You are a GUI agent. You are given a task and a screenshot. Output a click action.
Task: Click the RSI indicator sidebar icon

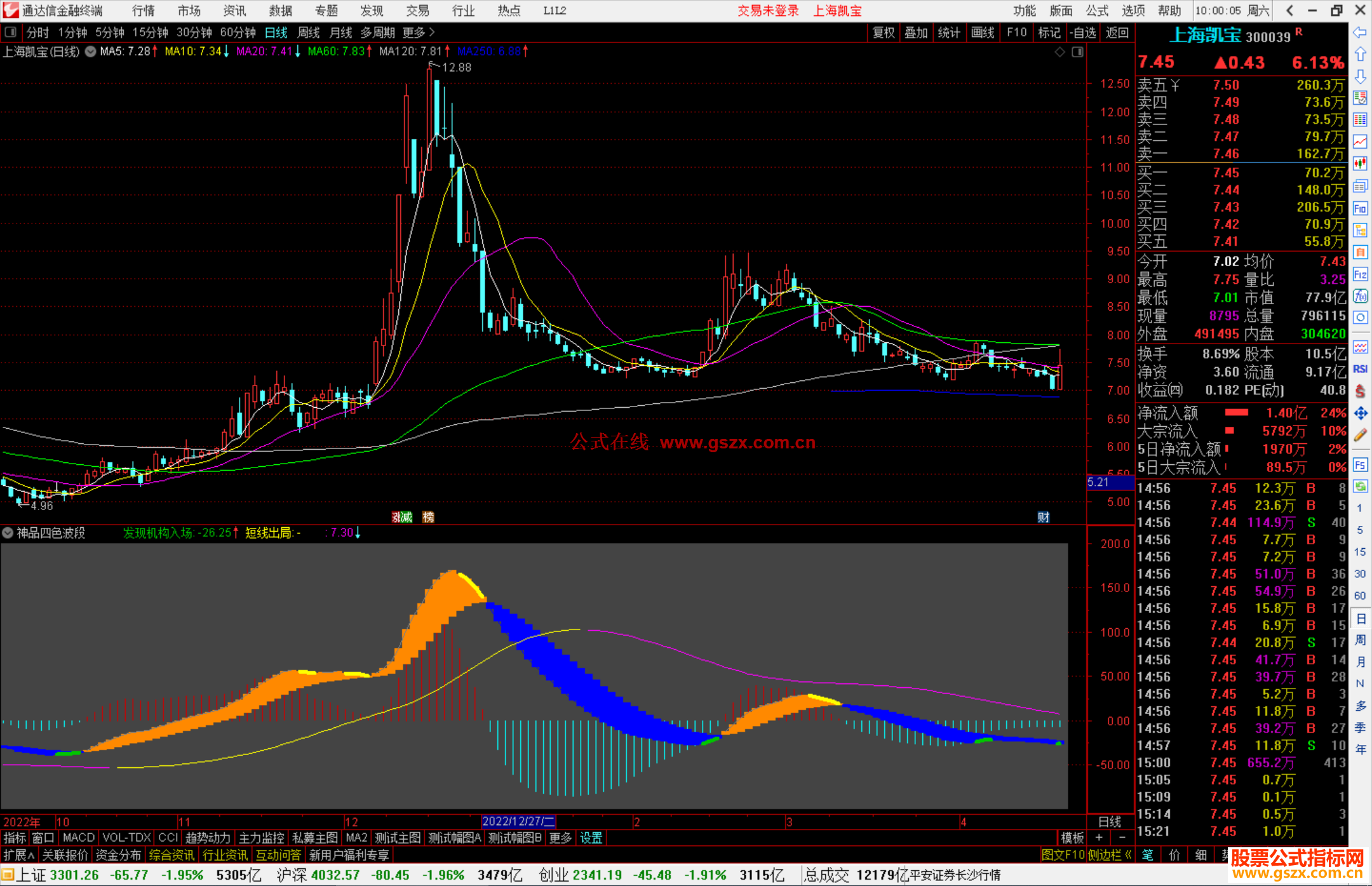coord(1360,369)
